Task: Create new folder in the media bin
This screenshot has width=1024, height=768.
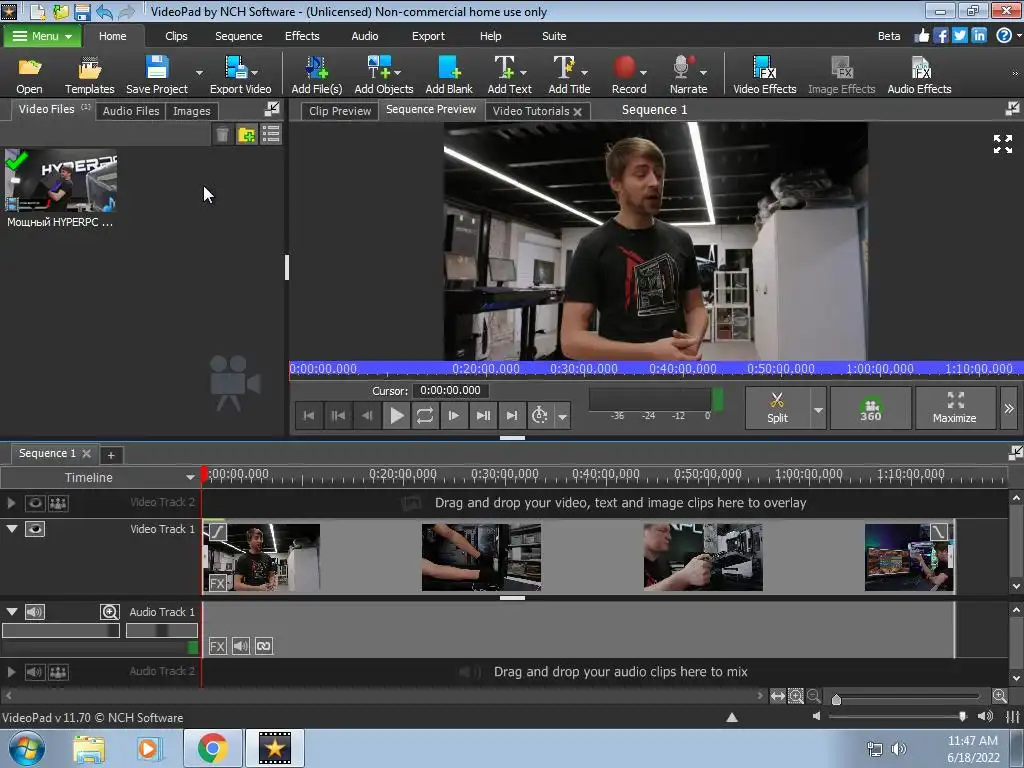Action: (247, 135)
